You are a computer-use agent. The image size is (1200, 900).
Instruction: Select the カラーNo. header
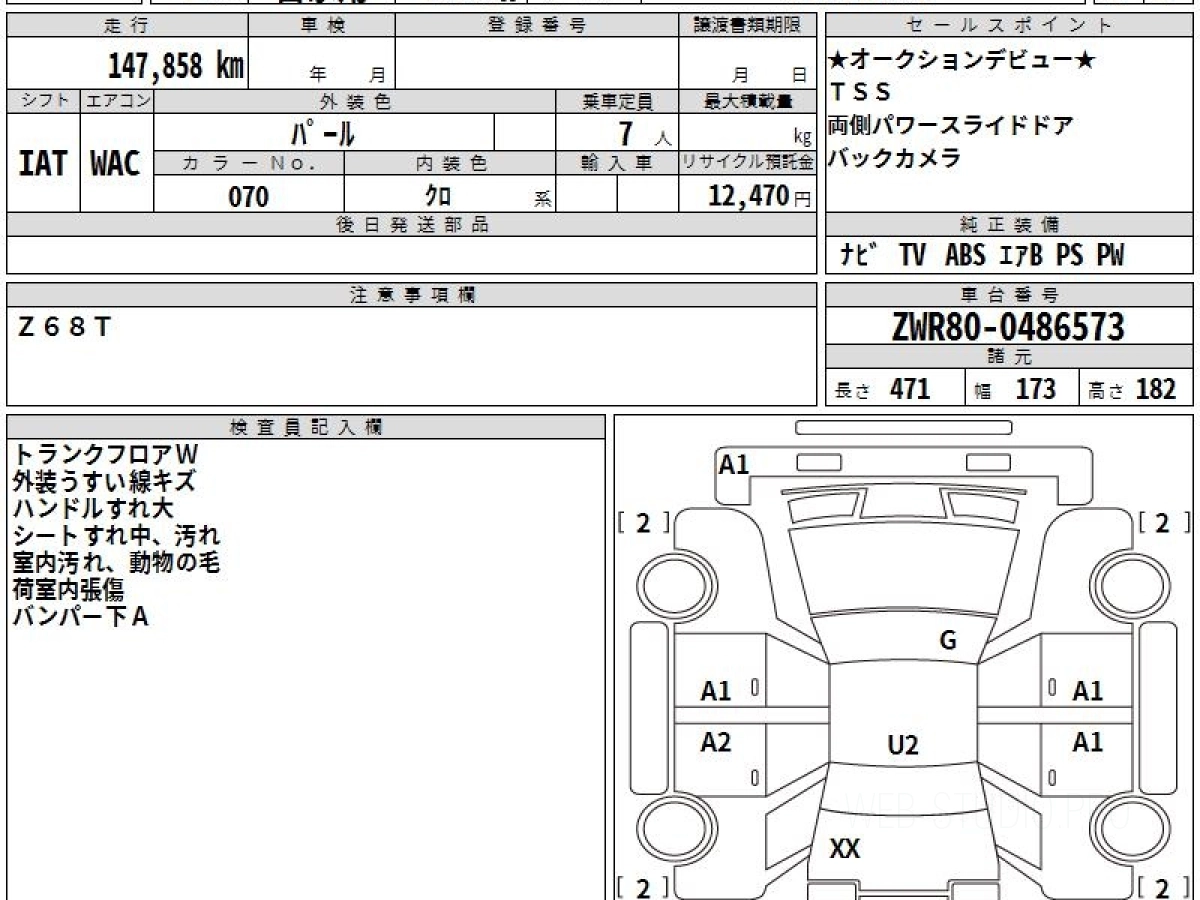249,163
